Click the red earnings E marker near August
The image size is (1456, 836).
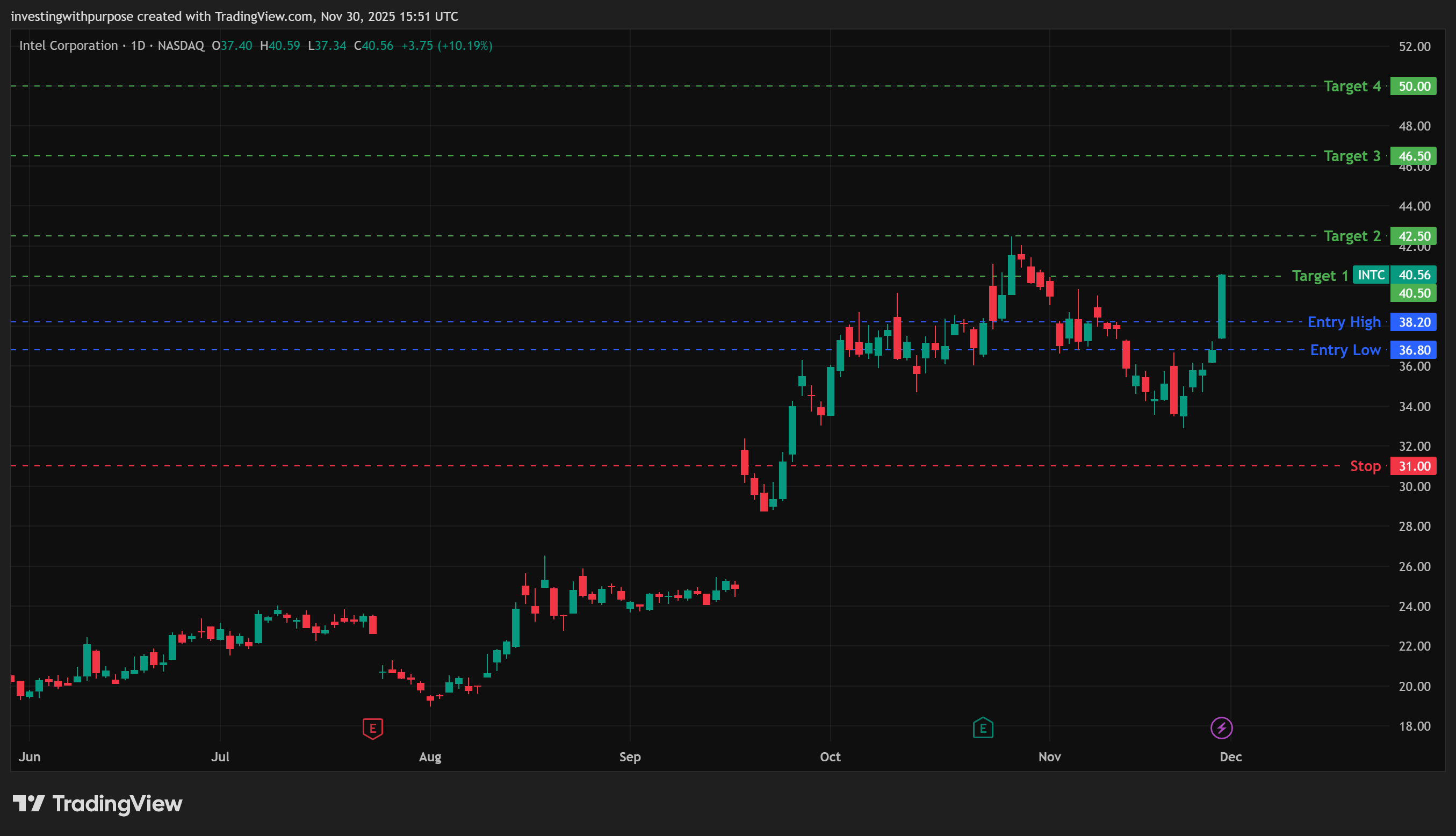pos(373,728)
